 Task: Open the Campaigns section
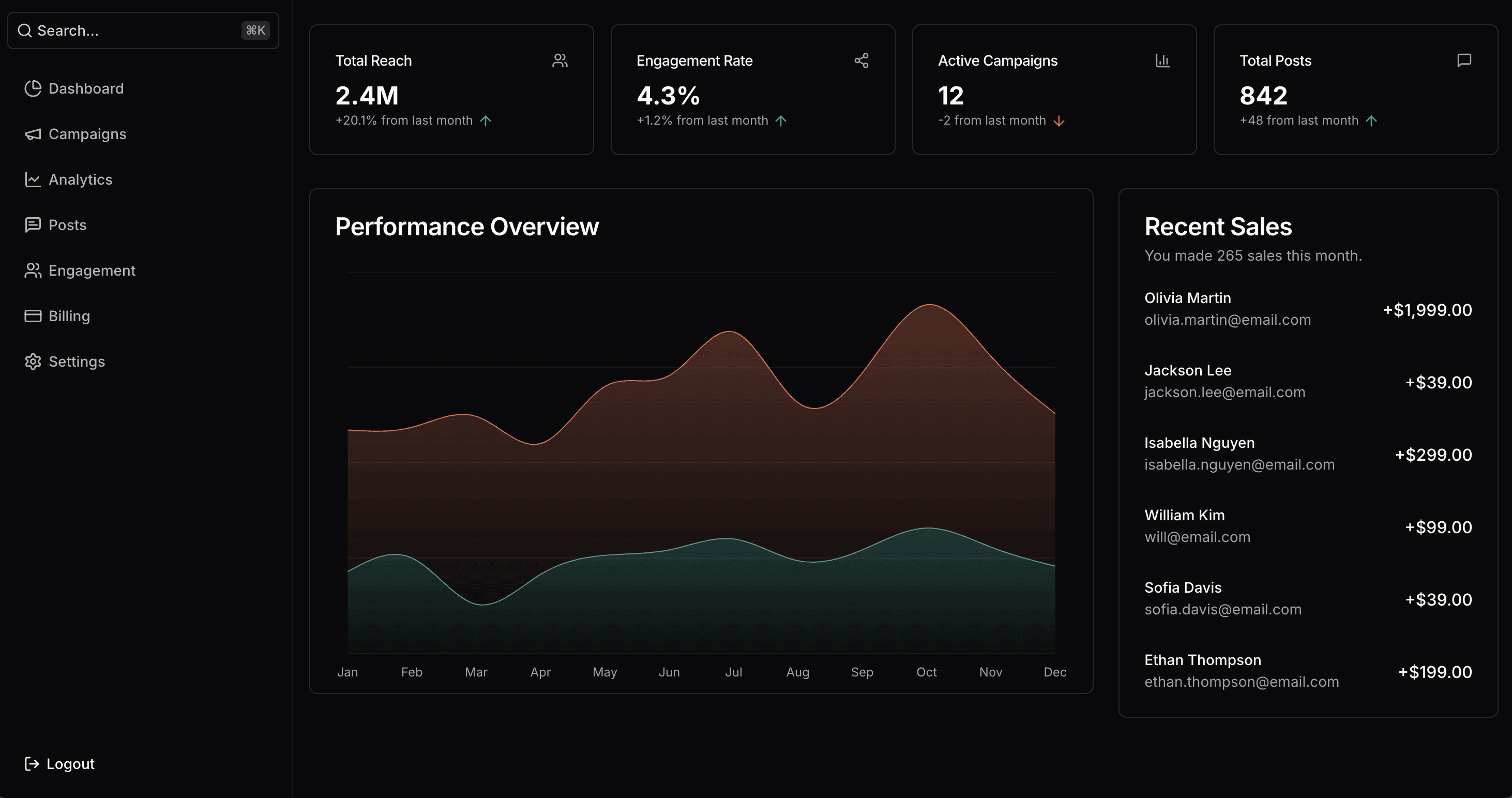click(87, 134)
